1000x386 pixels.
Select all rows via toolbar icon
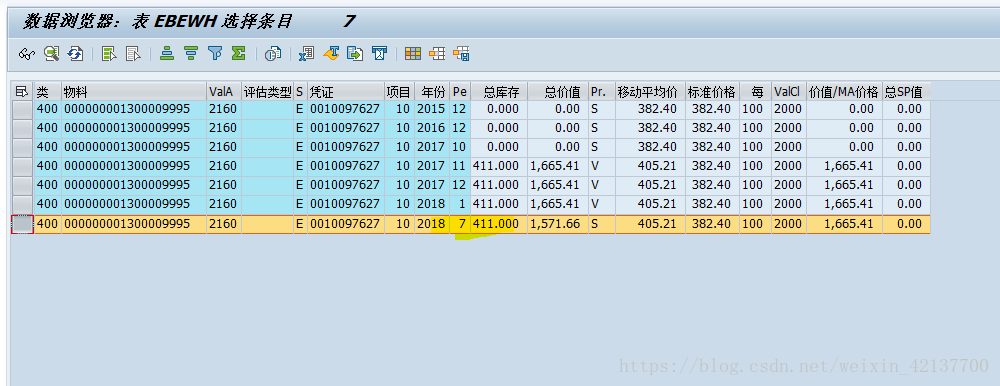point(109,54)
